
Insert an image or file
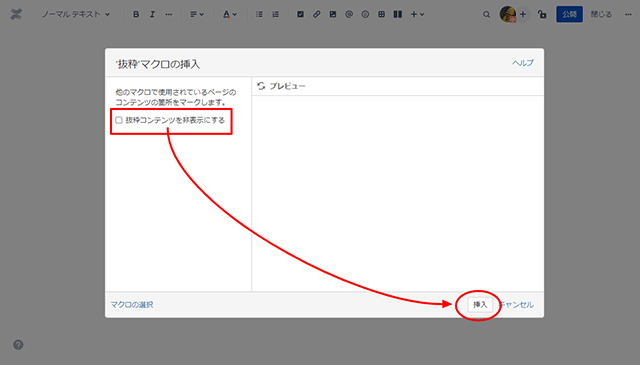pyautogui.click(x=333, y=14)
